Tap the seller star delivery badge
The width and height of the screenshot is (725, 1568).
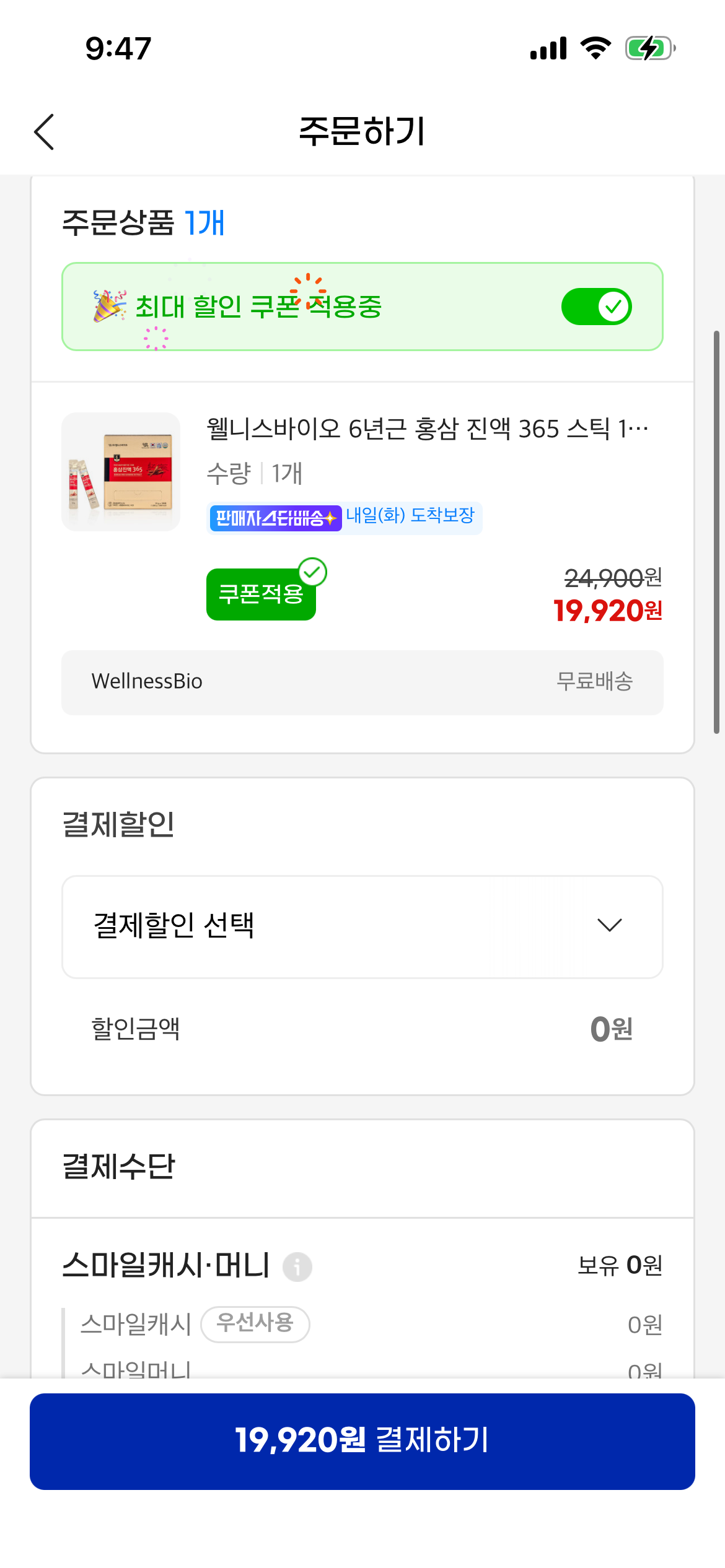coord(275,518)
